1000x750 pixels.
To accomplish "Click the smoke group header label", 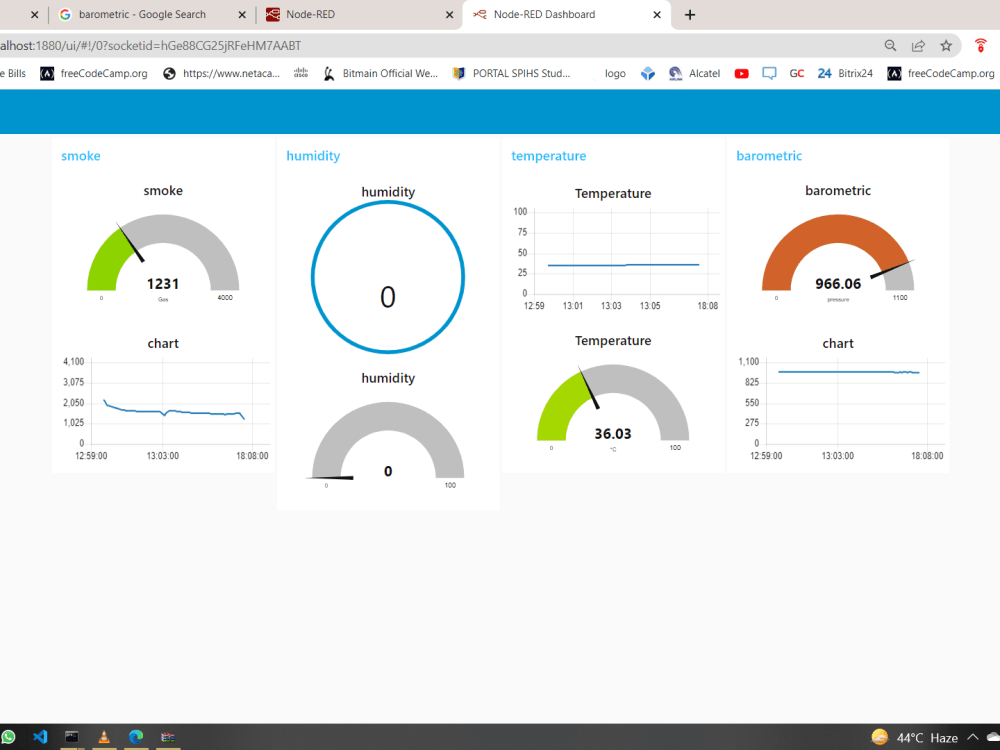I will tap(80, 156).
